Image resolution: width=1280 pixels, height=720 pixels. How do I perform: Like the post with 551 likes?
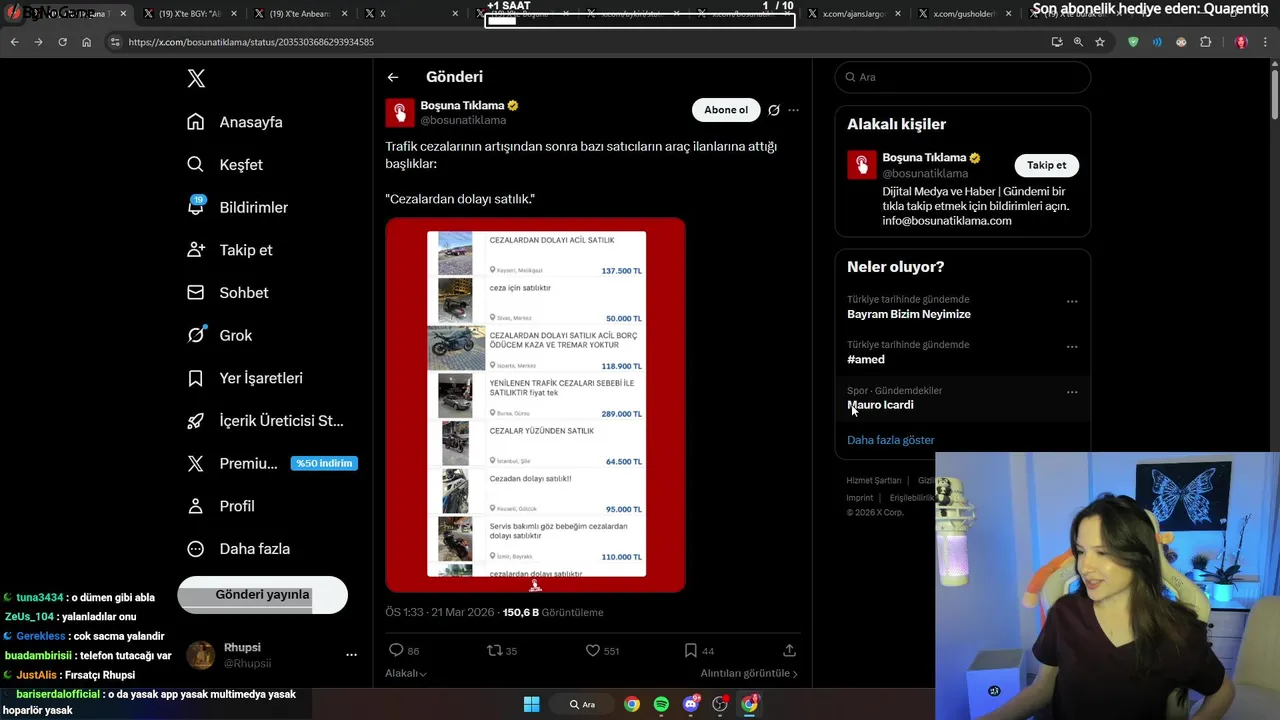pyautogui.click(x=592, y=651)
